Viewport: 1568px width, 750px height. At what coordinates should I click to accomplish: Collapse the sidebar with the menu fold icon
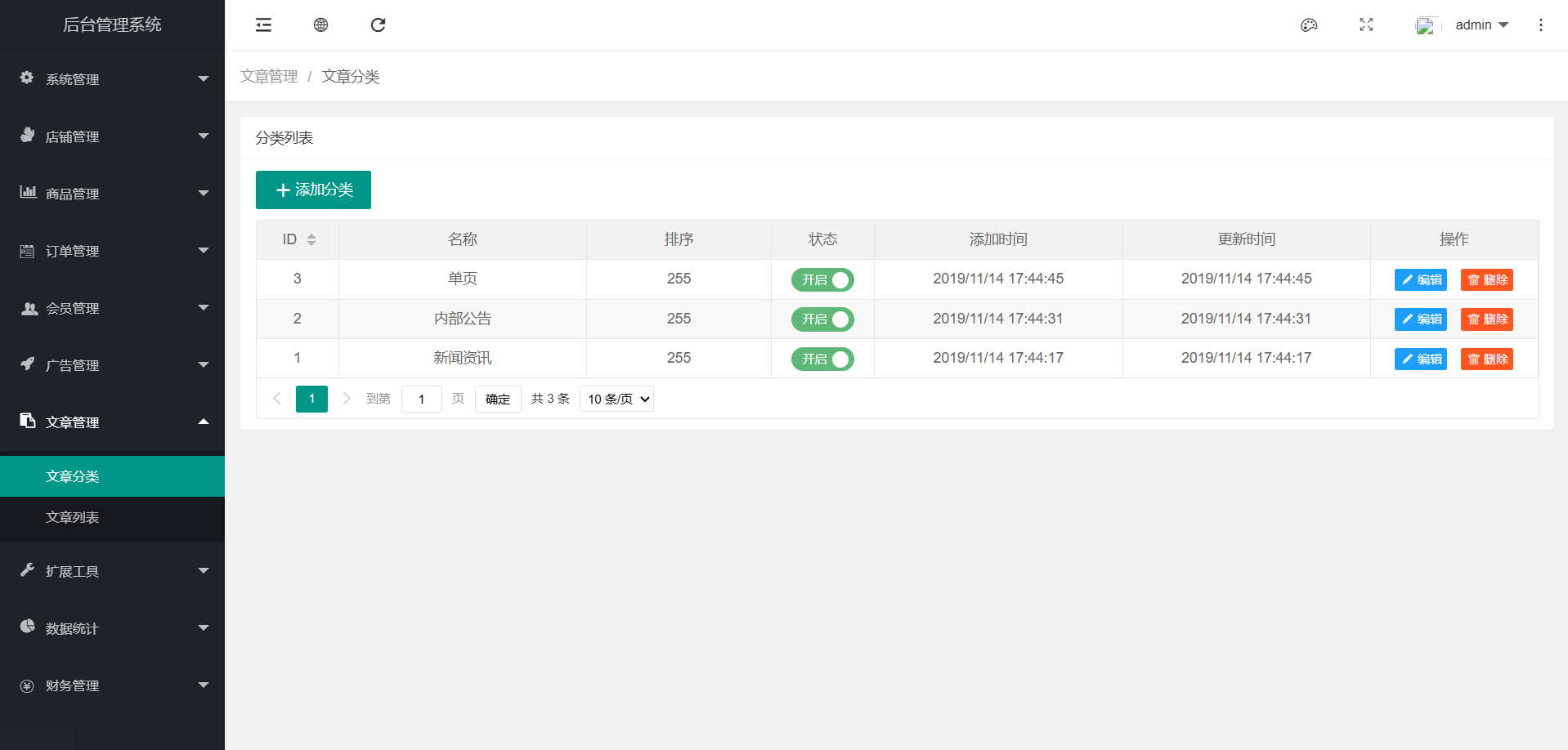point(263,25)
